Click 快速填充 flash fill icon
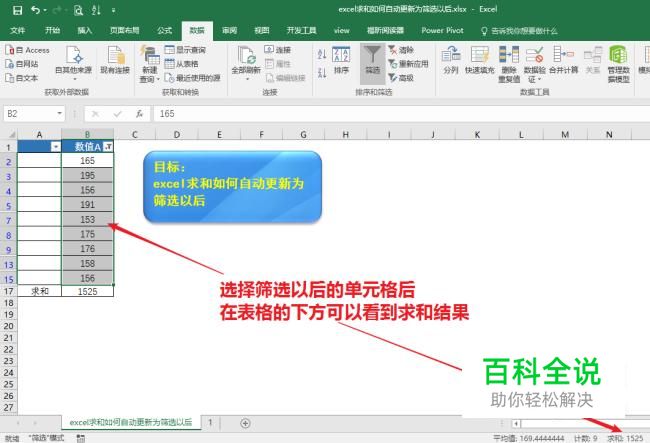This screenshot has width=650, height=443. point(480,61)
